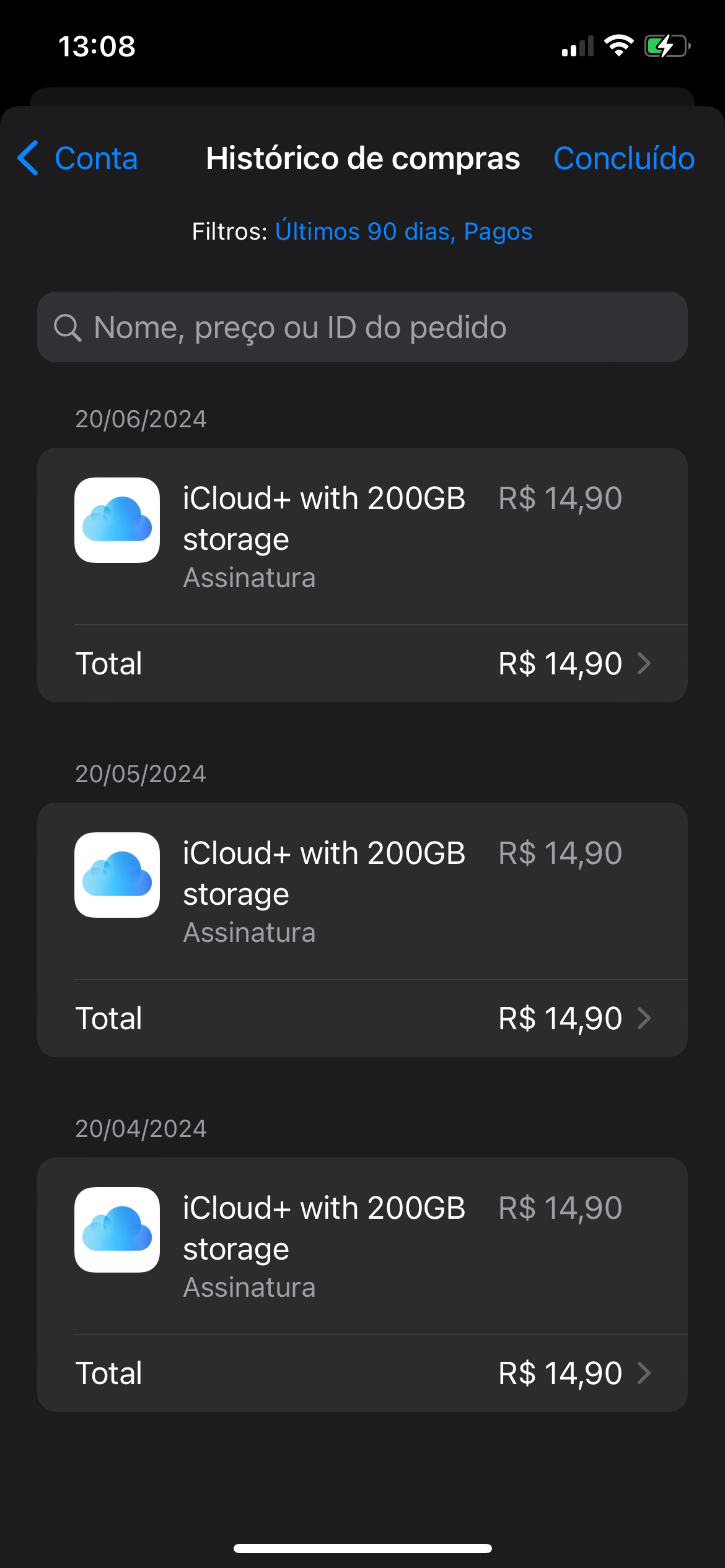The width and height of the screenshot is (725, 1568).
Task: Open filters Últimos 90 dias, Pagos
Action: tap(403, 232)
